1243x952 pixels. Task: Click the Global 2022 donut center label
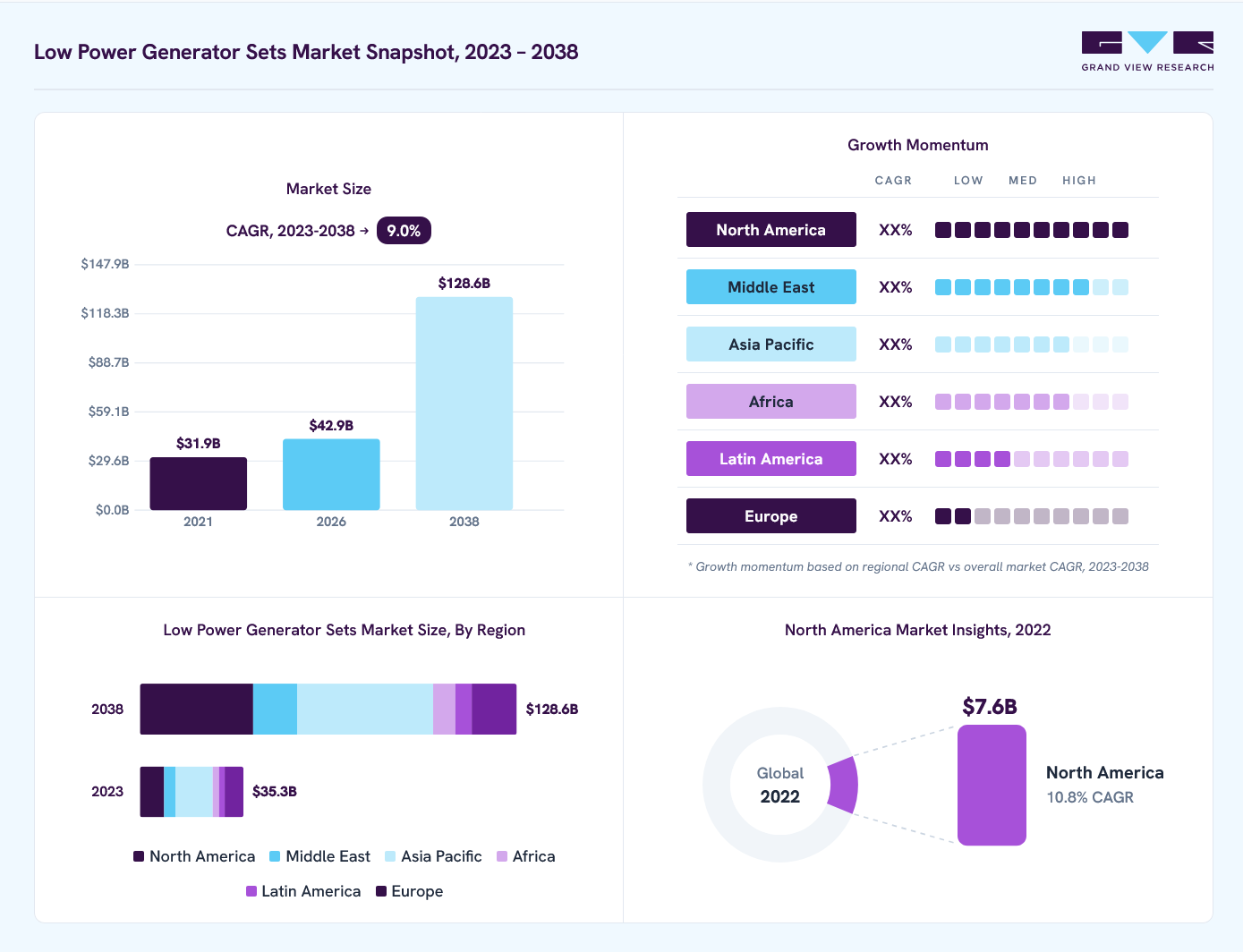pos(780,785)
